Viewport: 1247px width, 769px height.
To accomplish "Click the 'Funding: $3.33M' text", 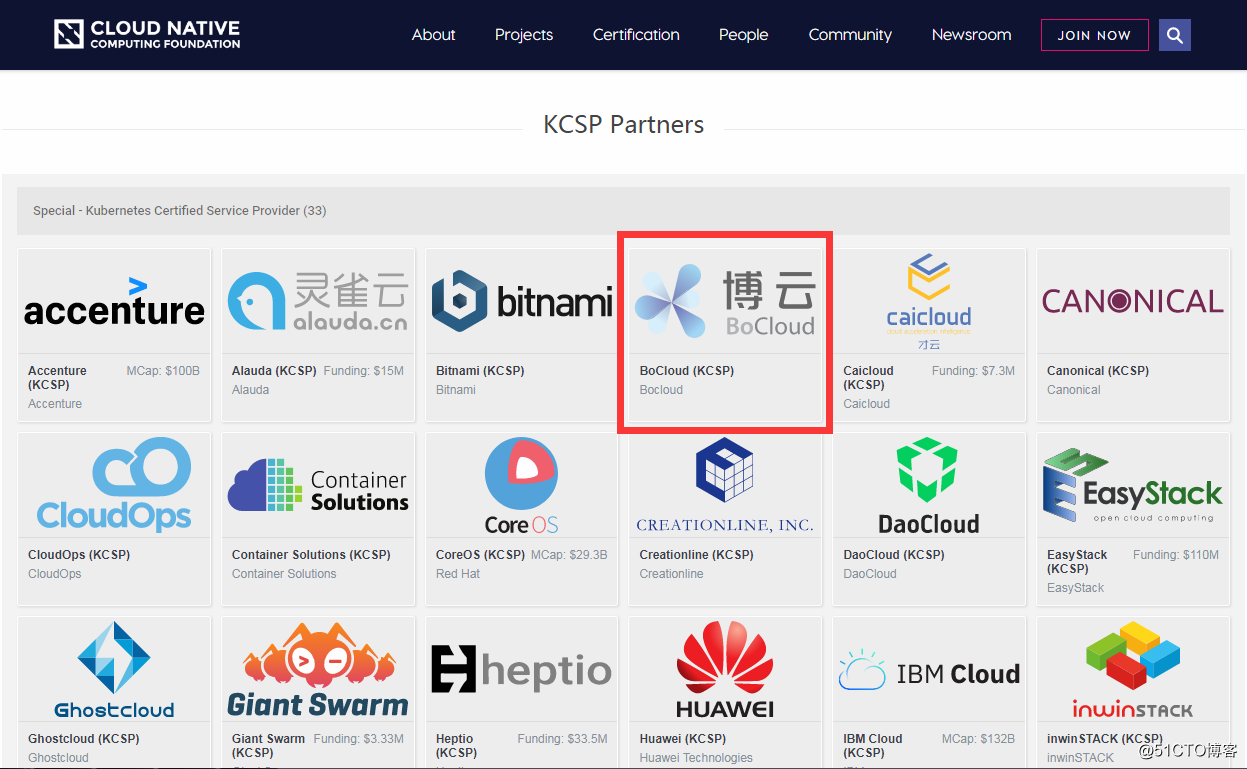I will click(x=359, y=738).
